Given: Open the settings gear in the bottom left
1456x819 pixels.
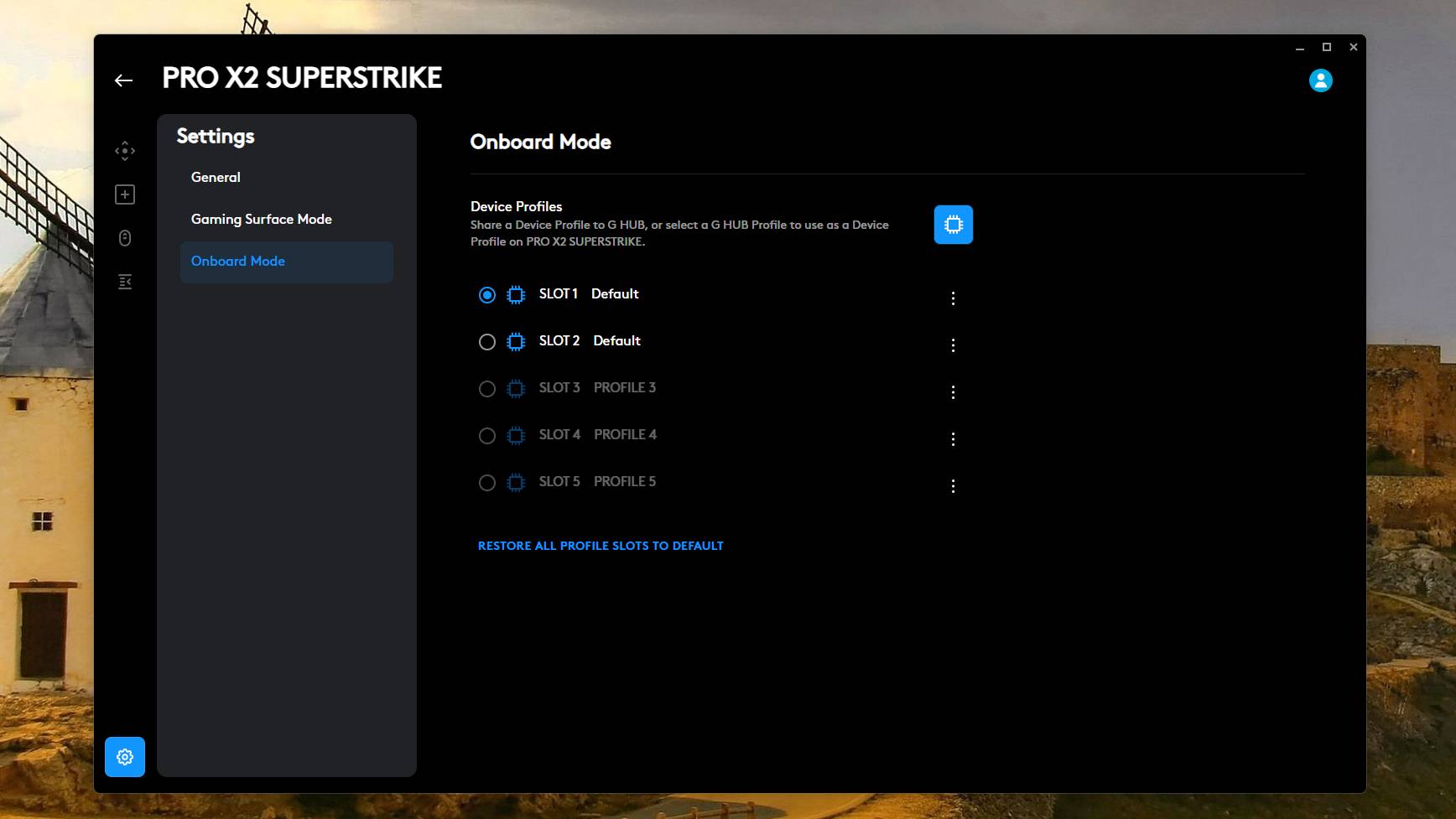Looking at the screenshot, I should tap(124, 756).
